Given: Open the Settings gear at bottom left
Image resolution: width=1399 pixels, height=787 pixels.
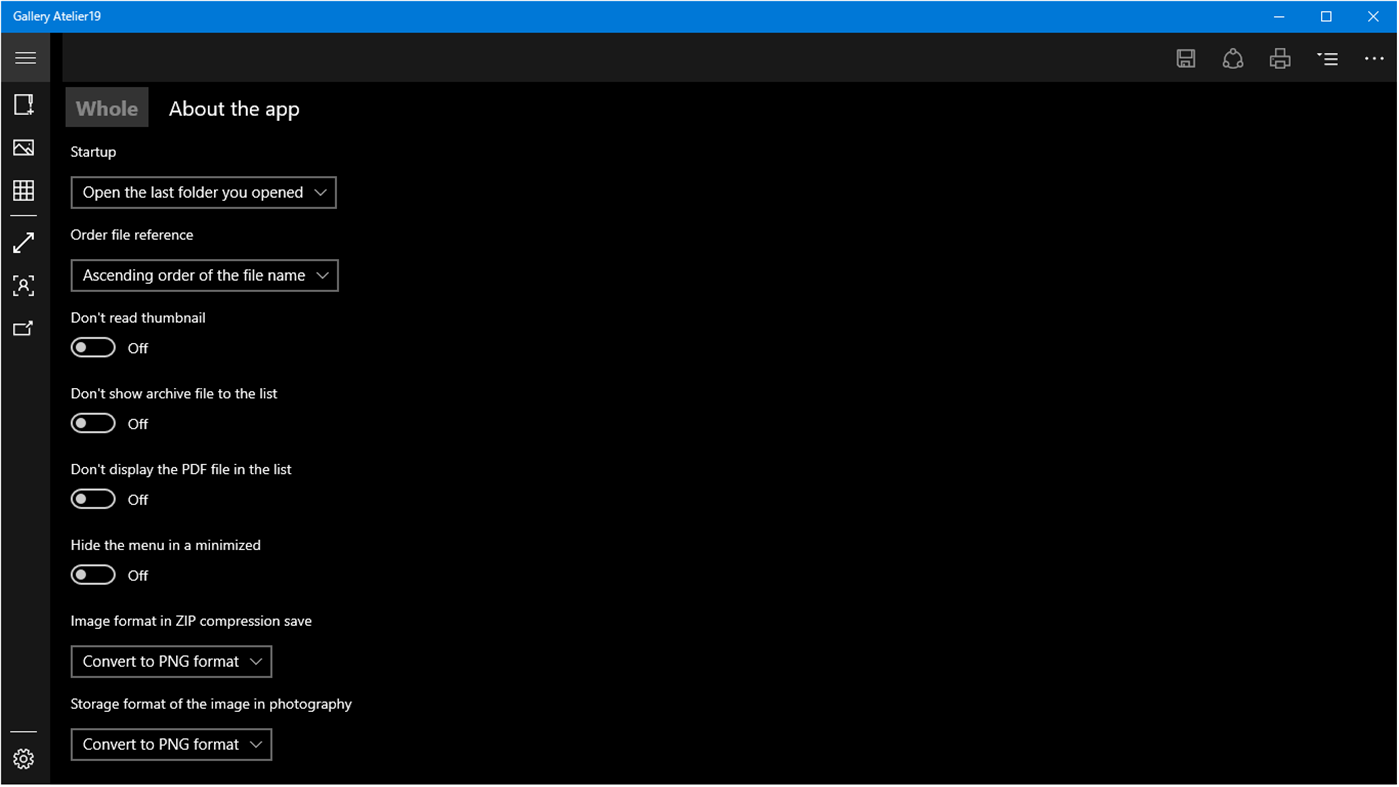Looking at the screenshot, I should pyautogui.click(x=24, y=758).
